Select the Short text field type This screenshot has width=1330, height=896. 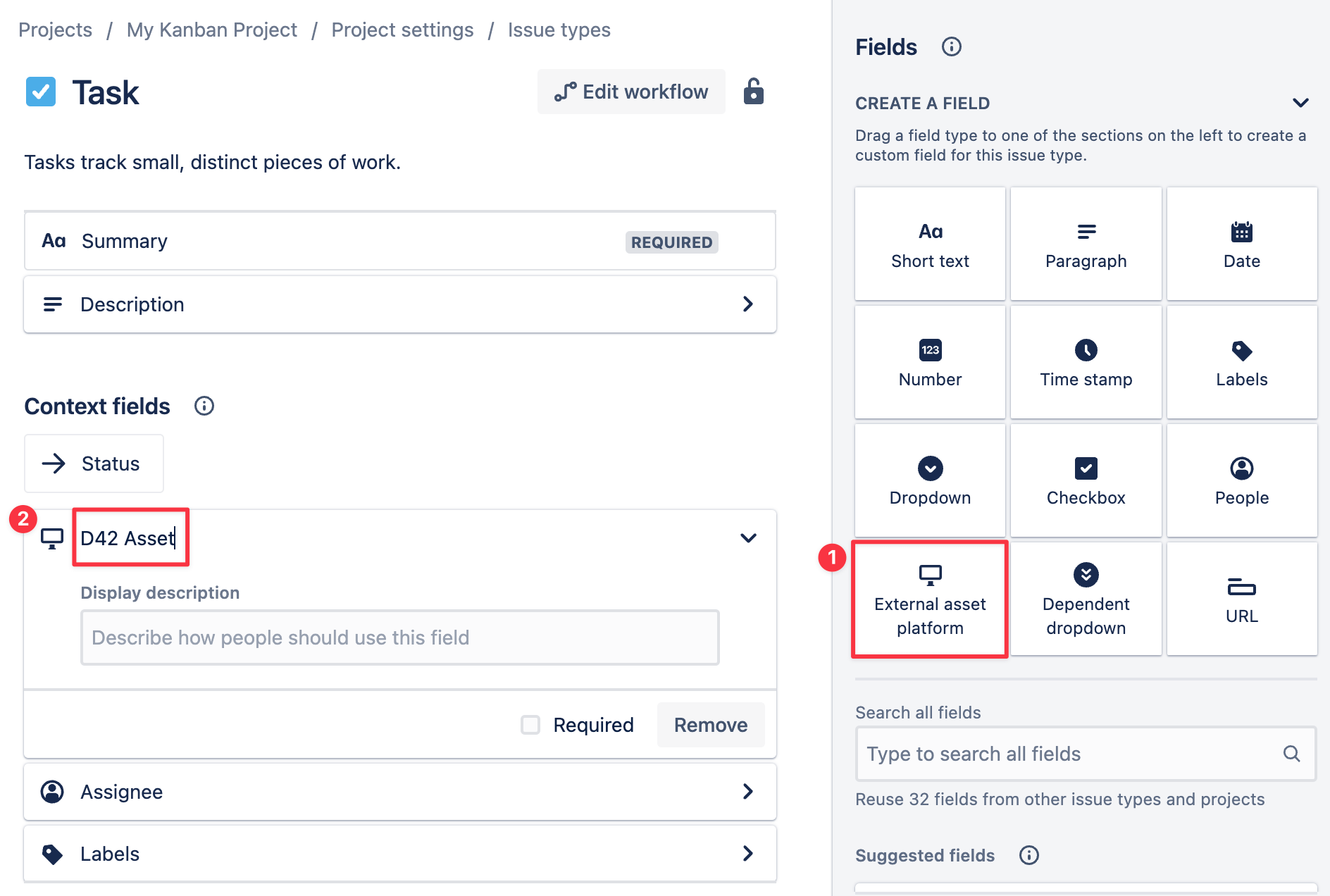930,243
